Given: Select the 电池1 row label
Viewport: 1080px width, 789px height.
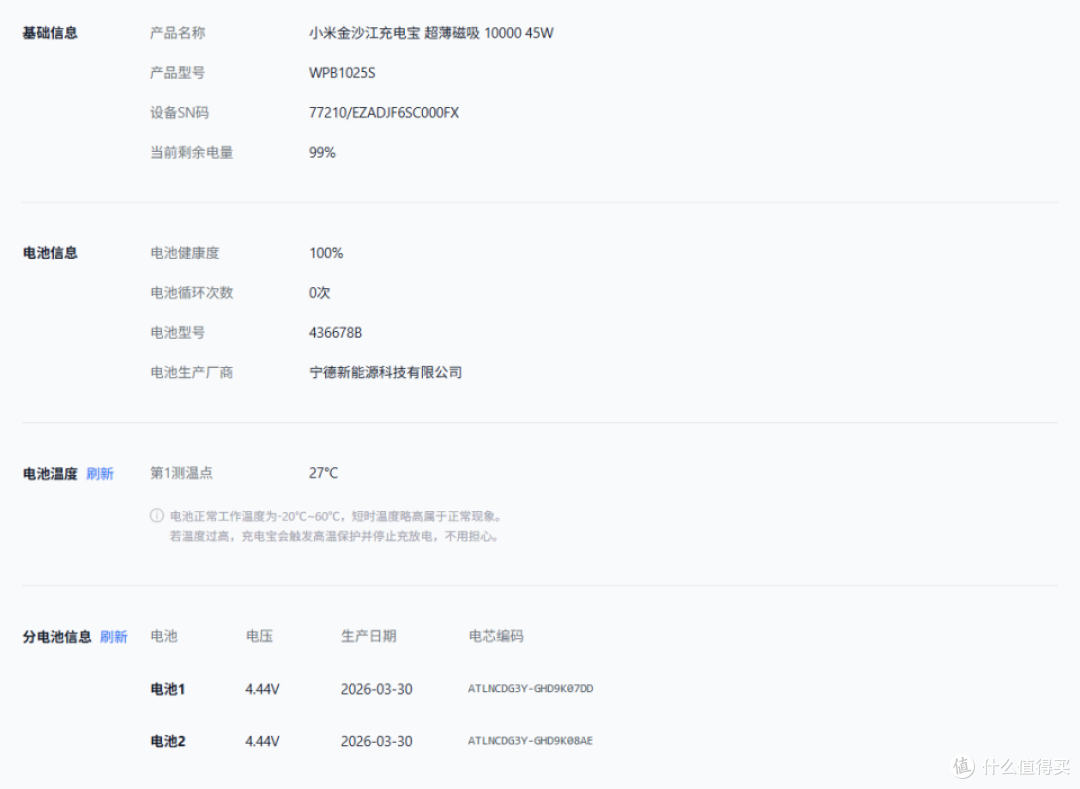Looking at the screenshot, I should coord(167,689).
